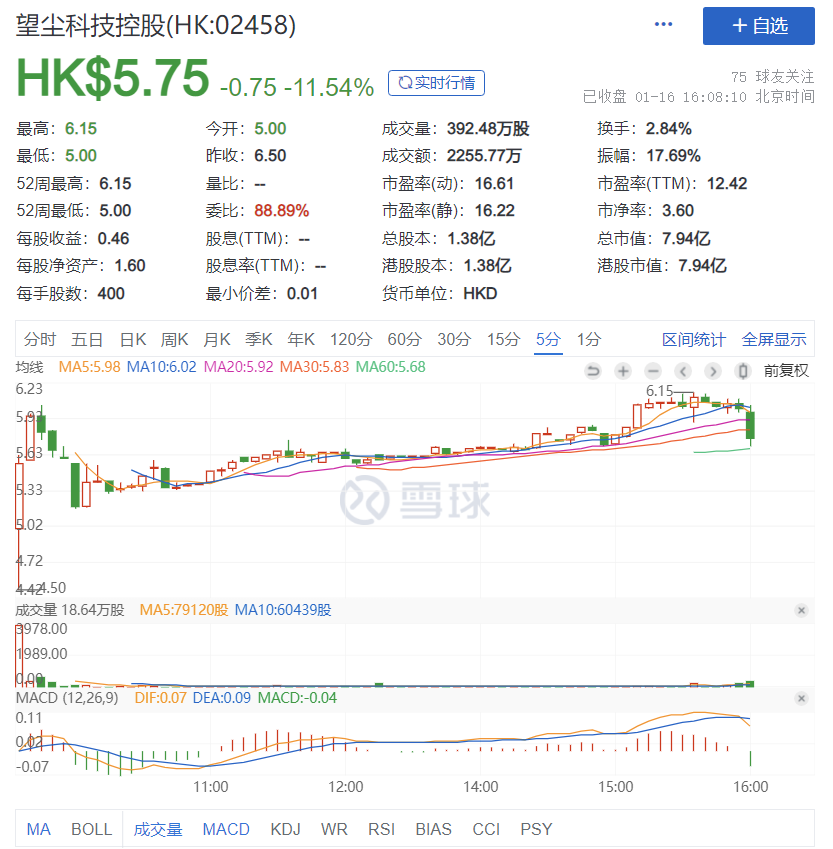
Task: Select the 60分 interval tab
Action: 405,339
